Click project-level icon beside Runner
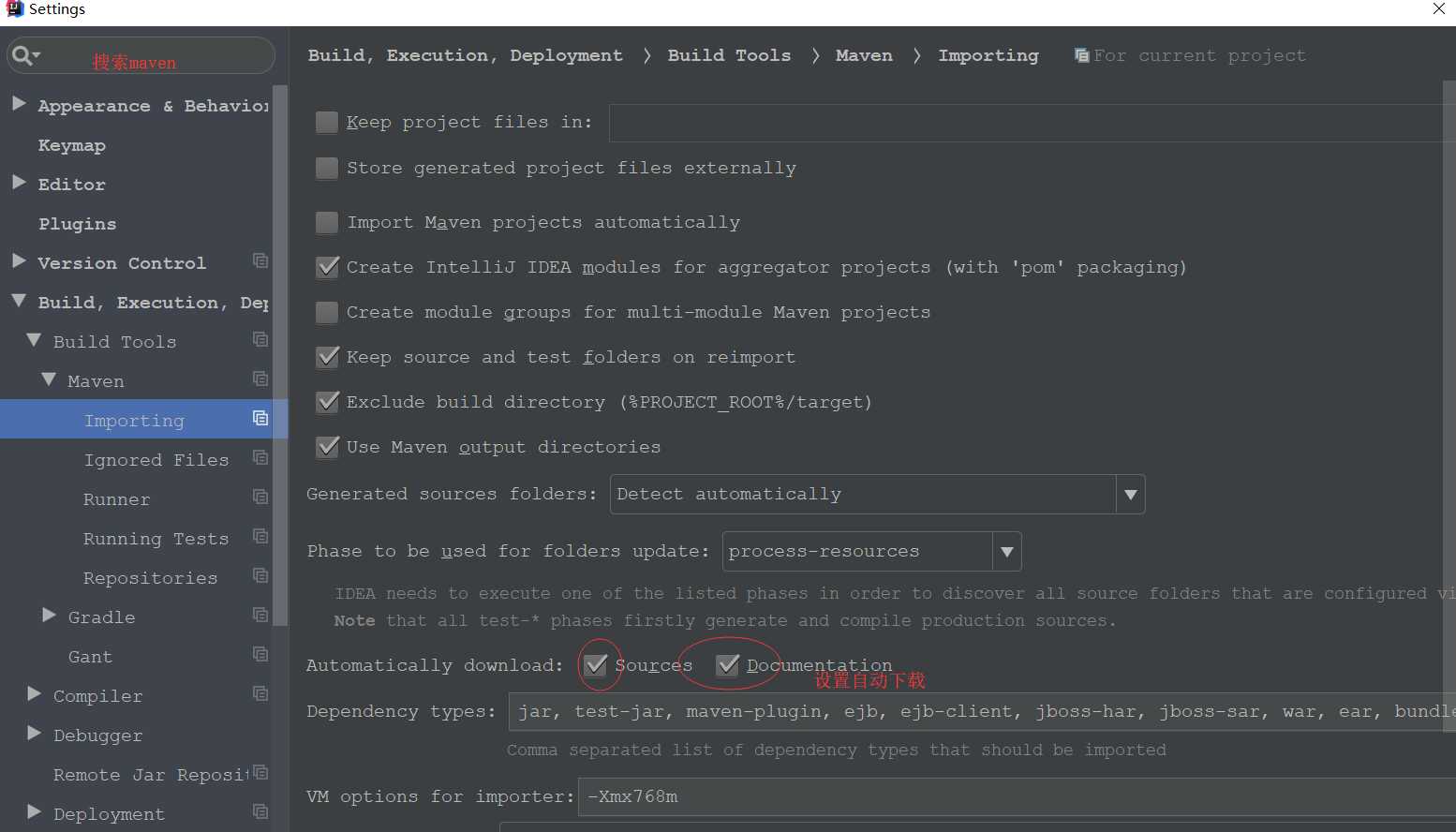 click(260, 497)
